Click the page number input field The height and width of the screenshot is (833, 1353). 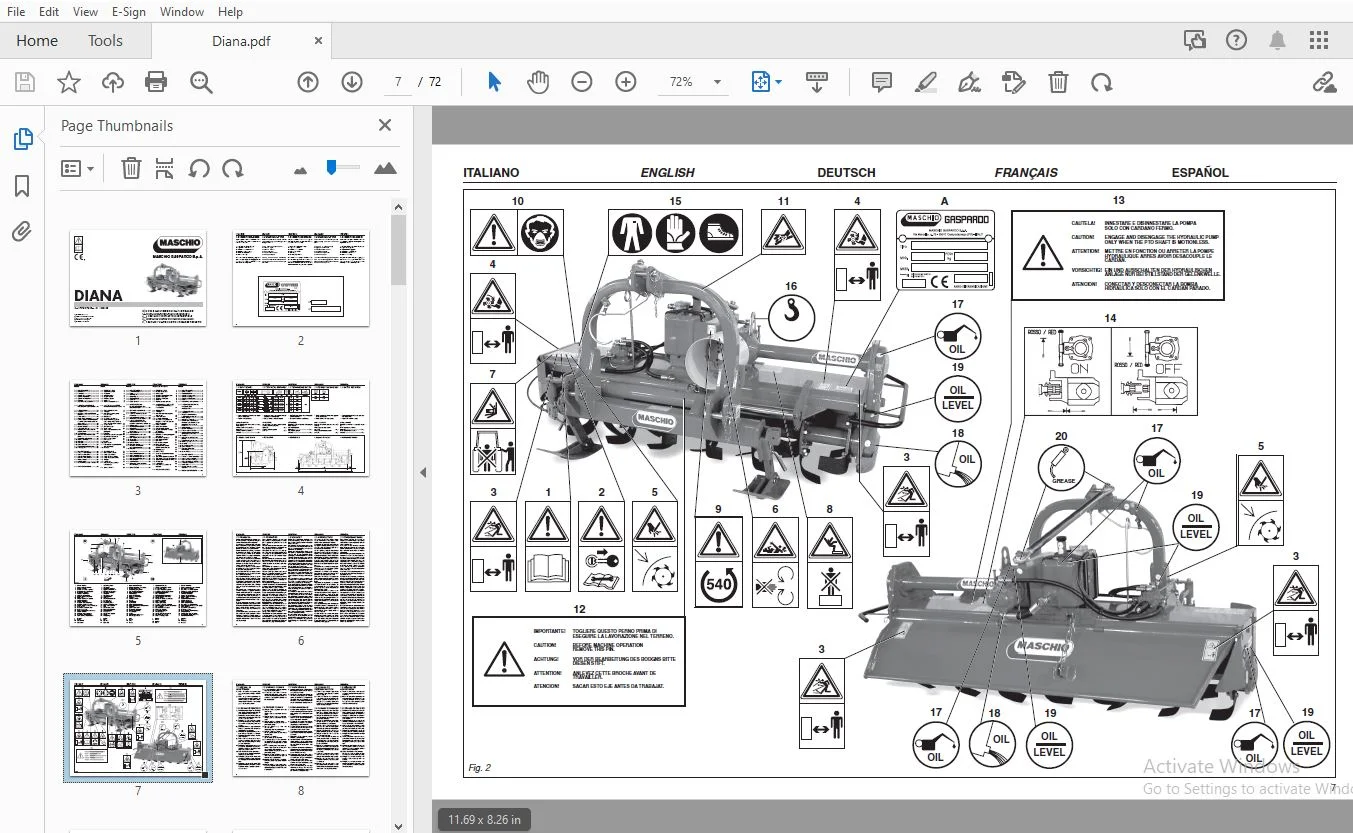pos(398,82)
